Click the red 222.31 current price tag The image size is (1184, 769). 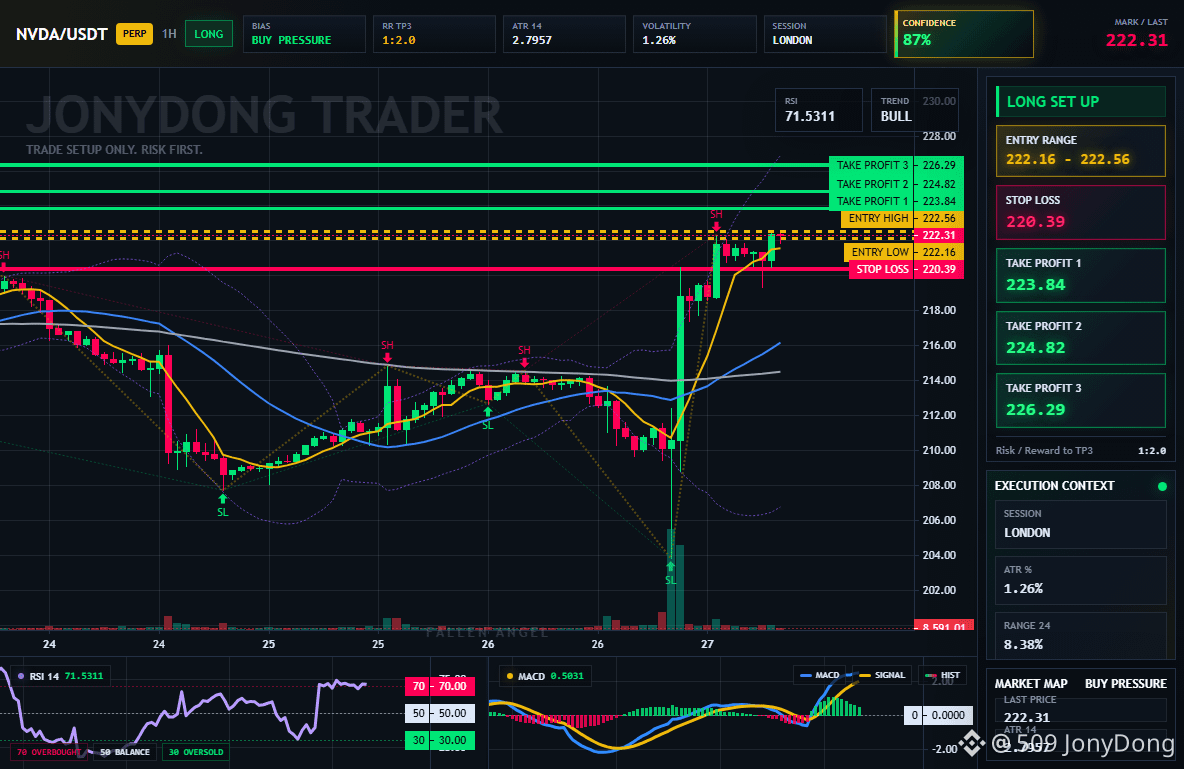(939, 235)
